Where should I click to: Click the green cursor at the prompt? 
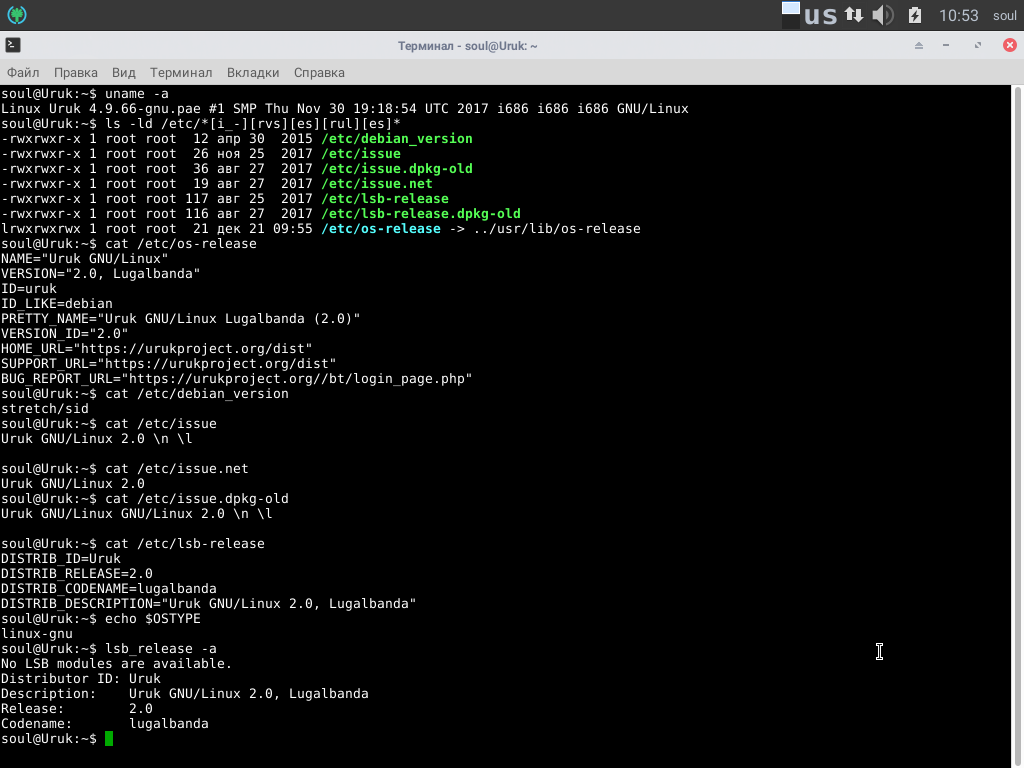[109, 739]
